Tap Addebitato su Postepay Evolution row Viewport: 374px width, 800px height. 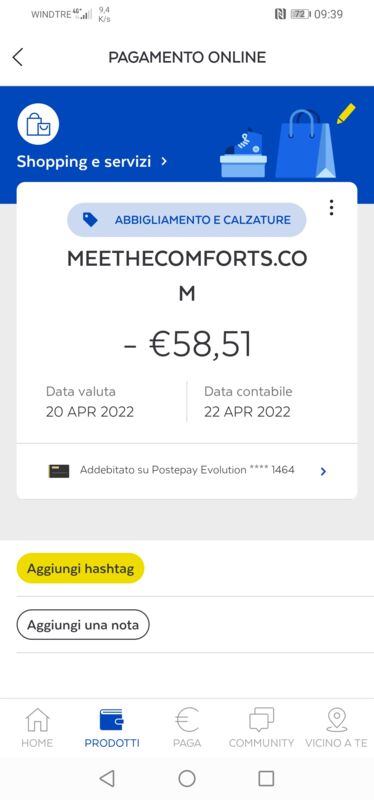pos(187,471)
